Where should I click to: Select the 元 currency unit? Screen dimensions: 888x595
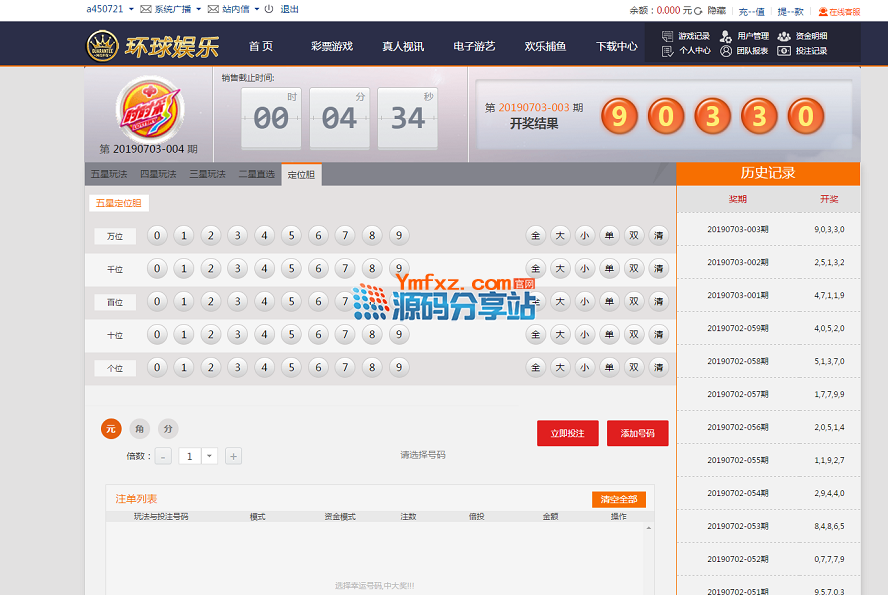click(111, 429)
